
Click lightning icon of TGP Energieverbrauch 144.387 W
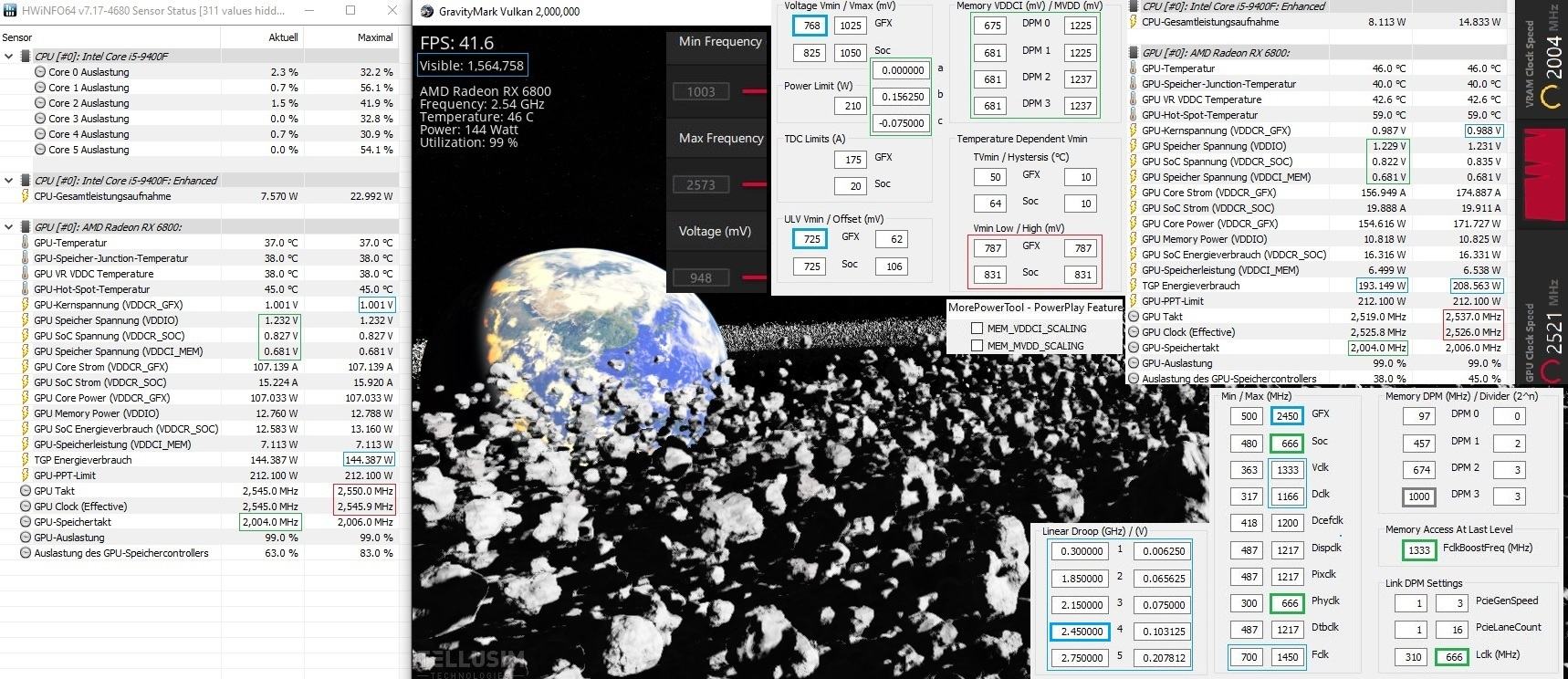25,460
